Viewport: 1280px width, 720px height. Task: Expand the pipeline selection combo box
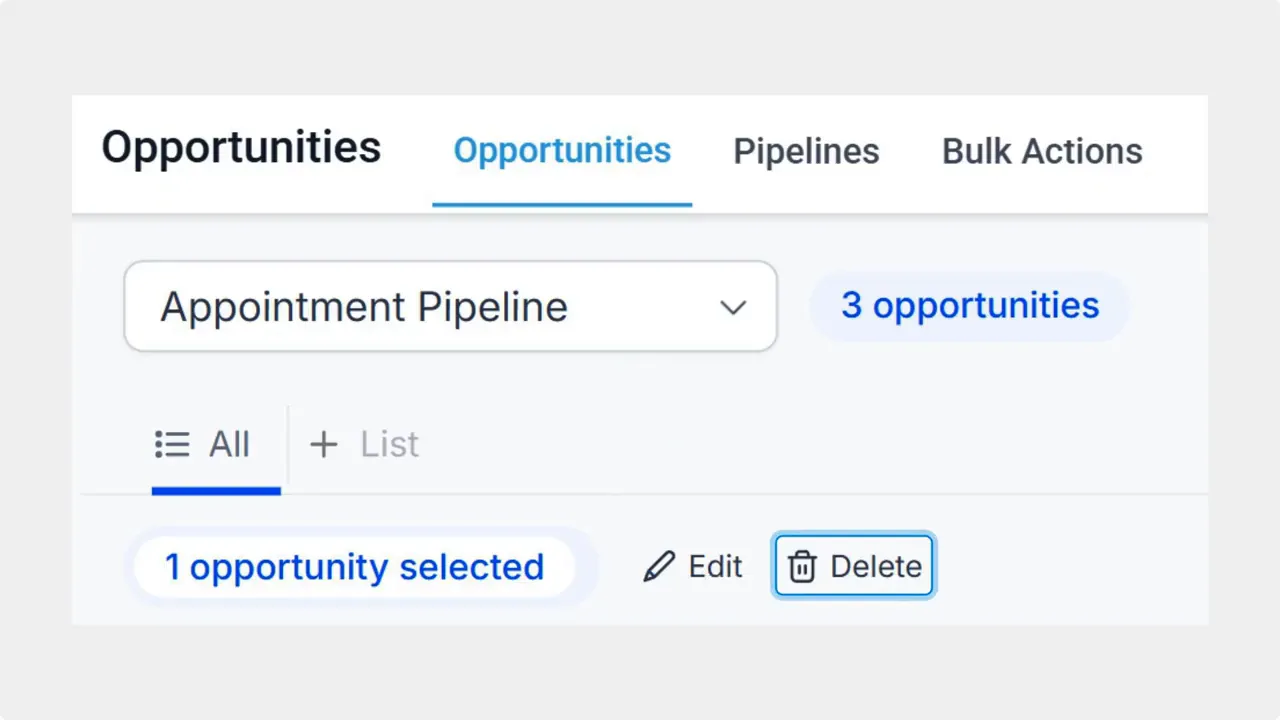450,307
